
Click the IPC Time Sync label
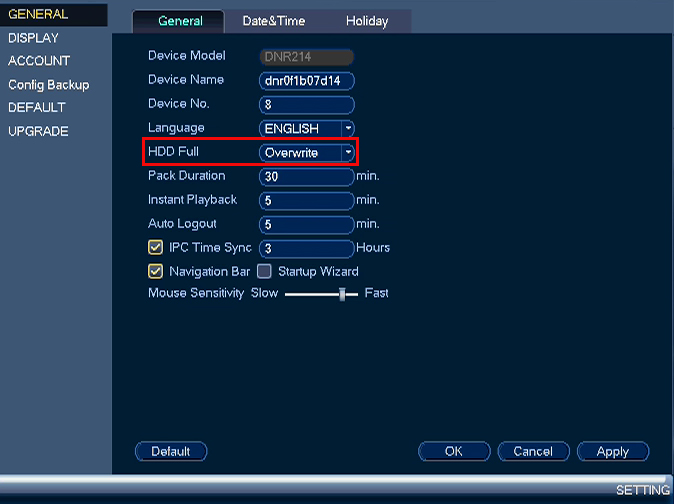click(x=210, y=248)
